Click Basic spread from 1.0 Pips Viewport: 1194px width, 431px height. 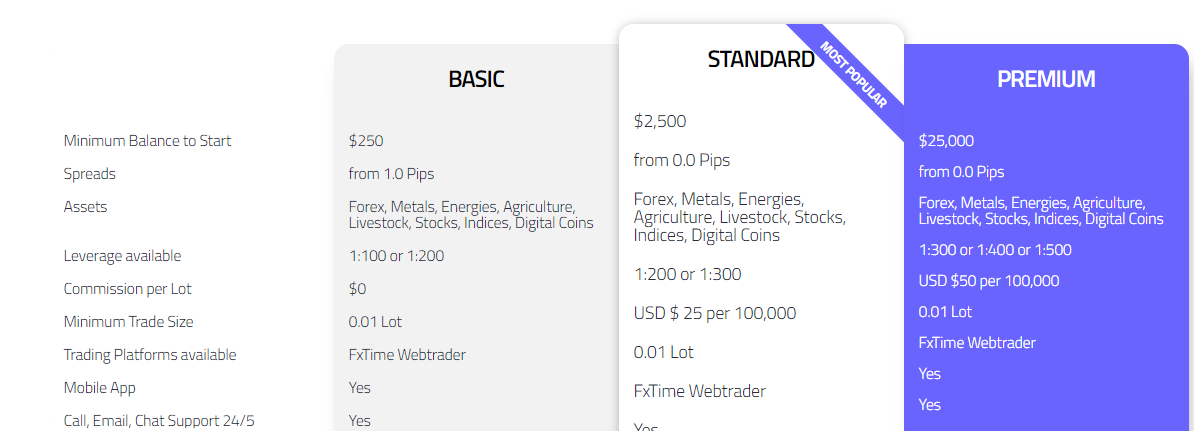pos(391,174)
